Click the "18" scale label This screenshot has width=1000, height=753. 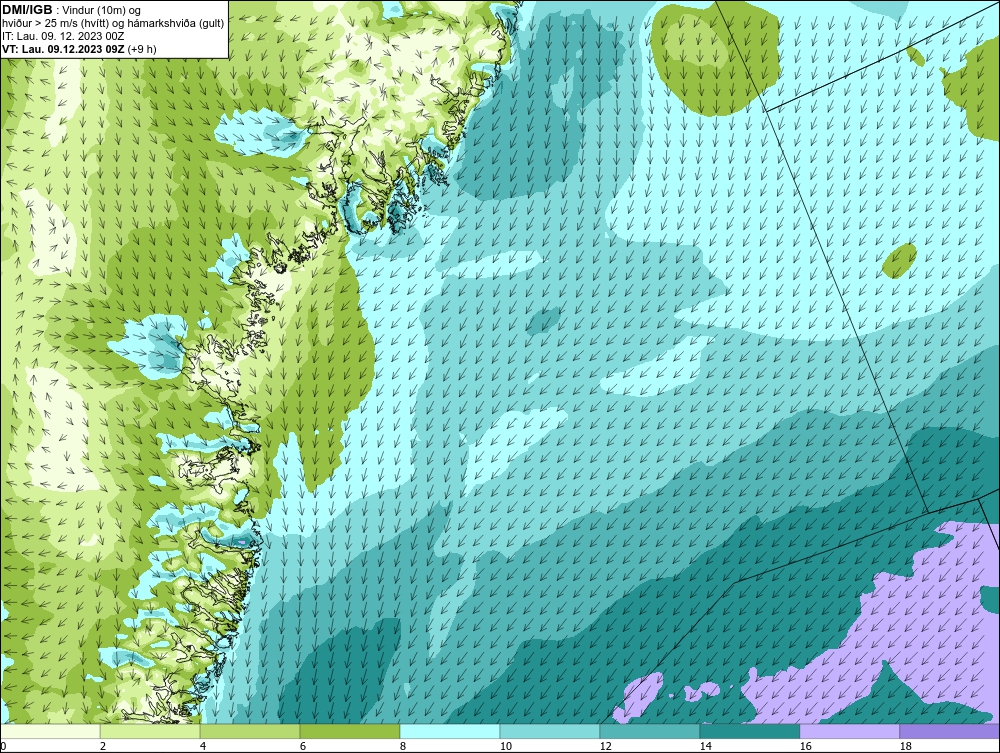click(906, 746)
